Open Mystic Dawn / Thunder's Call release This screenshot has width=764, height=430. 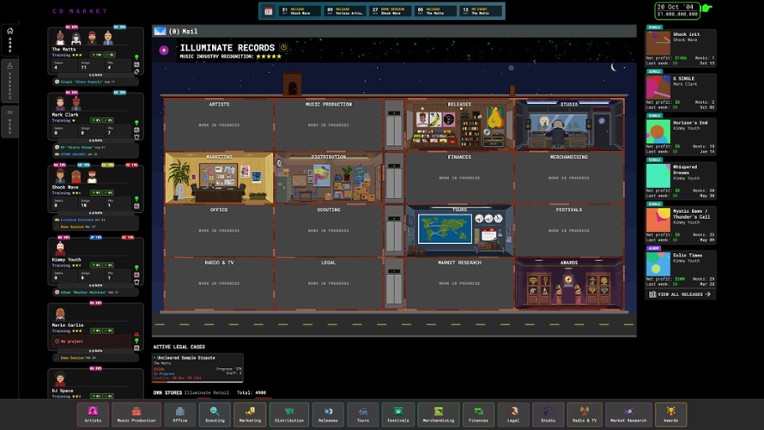[681, 224]
